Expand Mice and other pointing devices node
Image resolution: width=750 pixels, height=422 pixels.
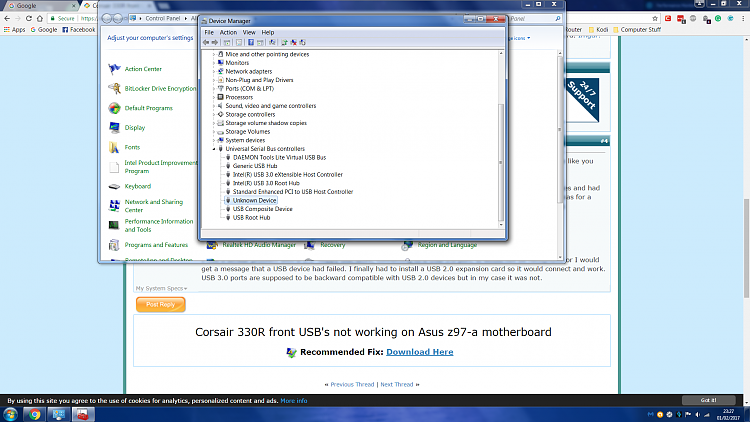(214, 55)
